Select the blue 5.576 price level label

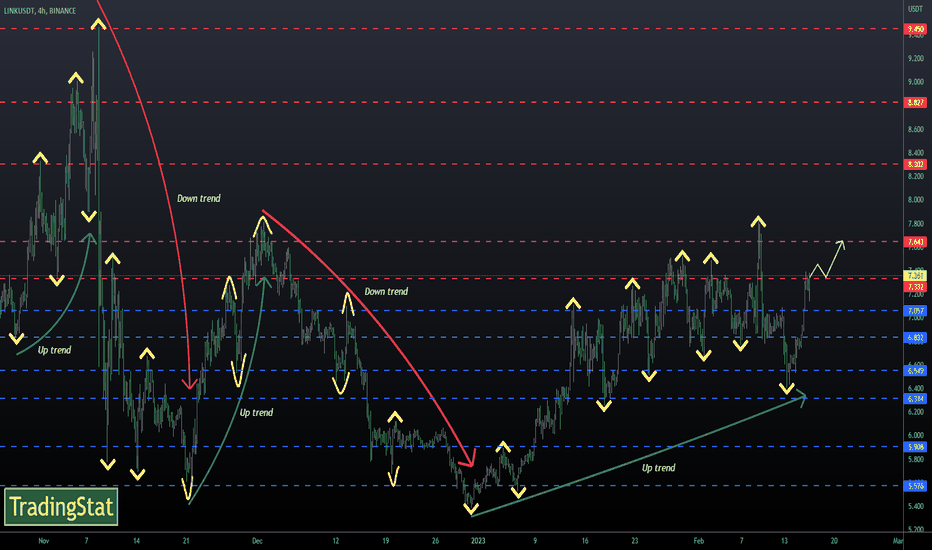[x=915, y=486]
